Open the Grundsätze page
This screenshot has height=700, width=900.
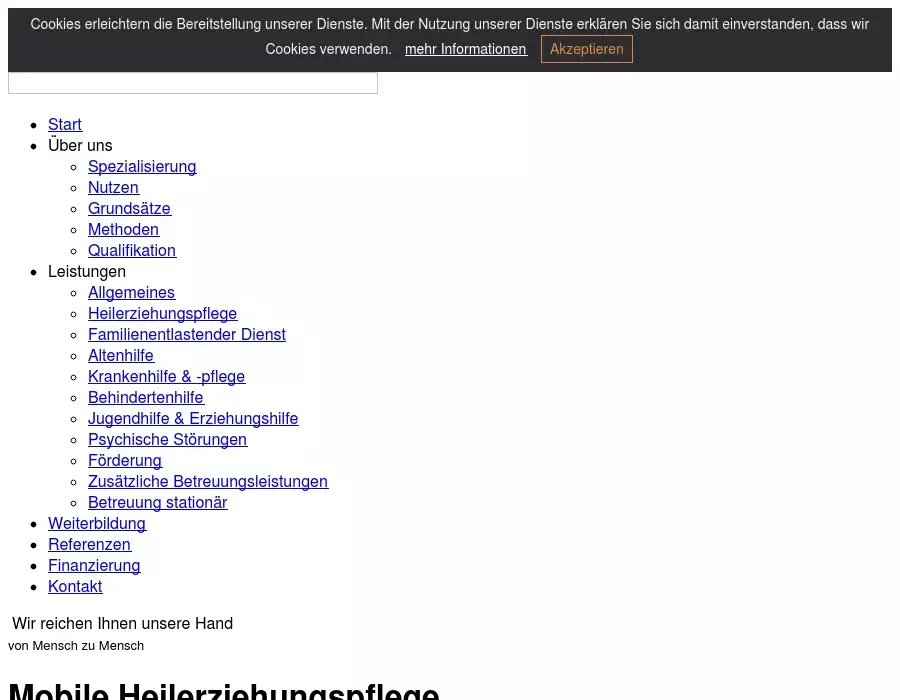(x=129, y=208)
